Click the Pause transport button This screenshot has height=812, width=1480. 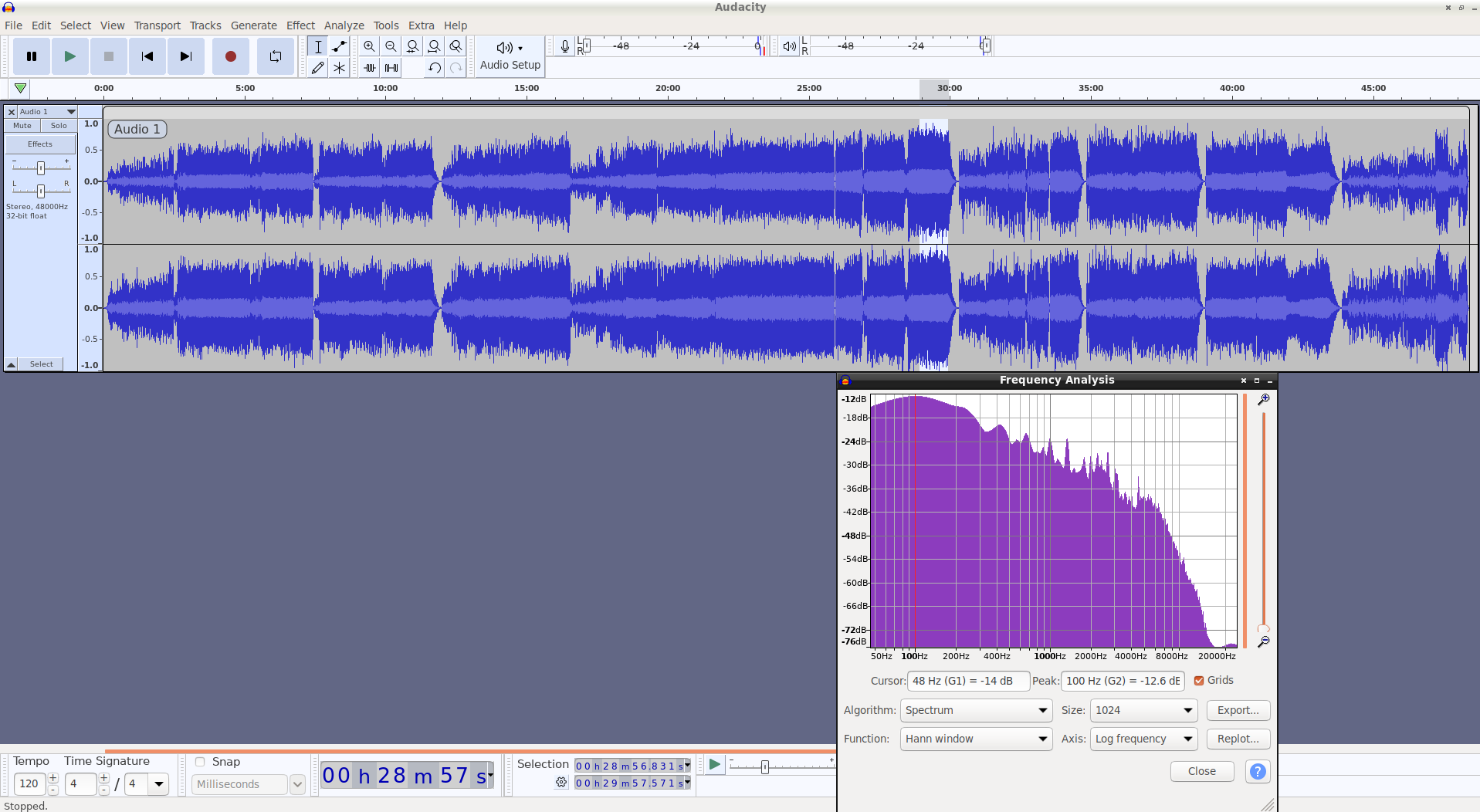(32, 56)
